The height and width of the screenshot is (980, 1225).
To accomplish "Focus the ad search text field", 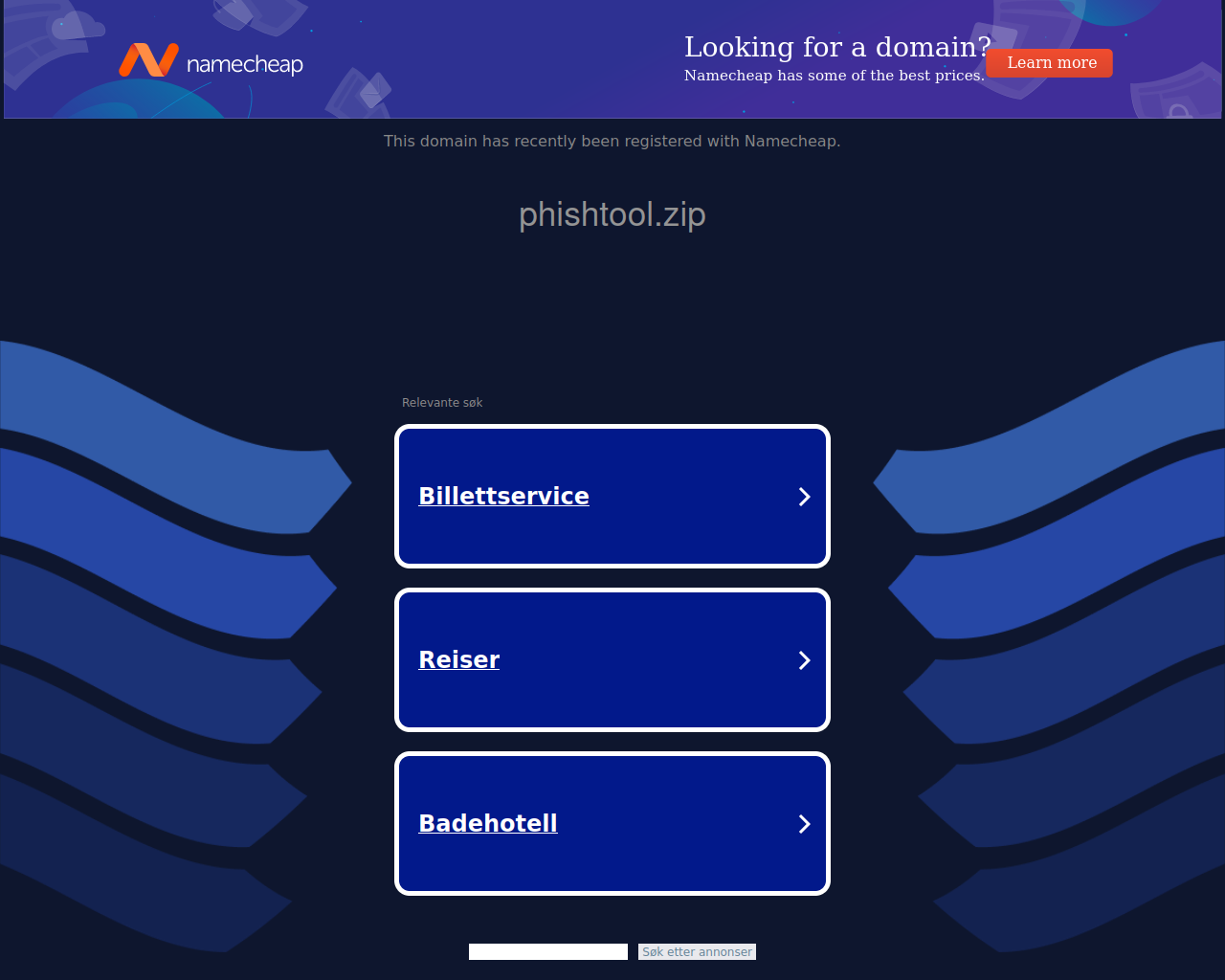I will click(548, 951).
